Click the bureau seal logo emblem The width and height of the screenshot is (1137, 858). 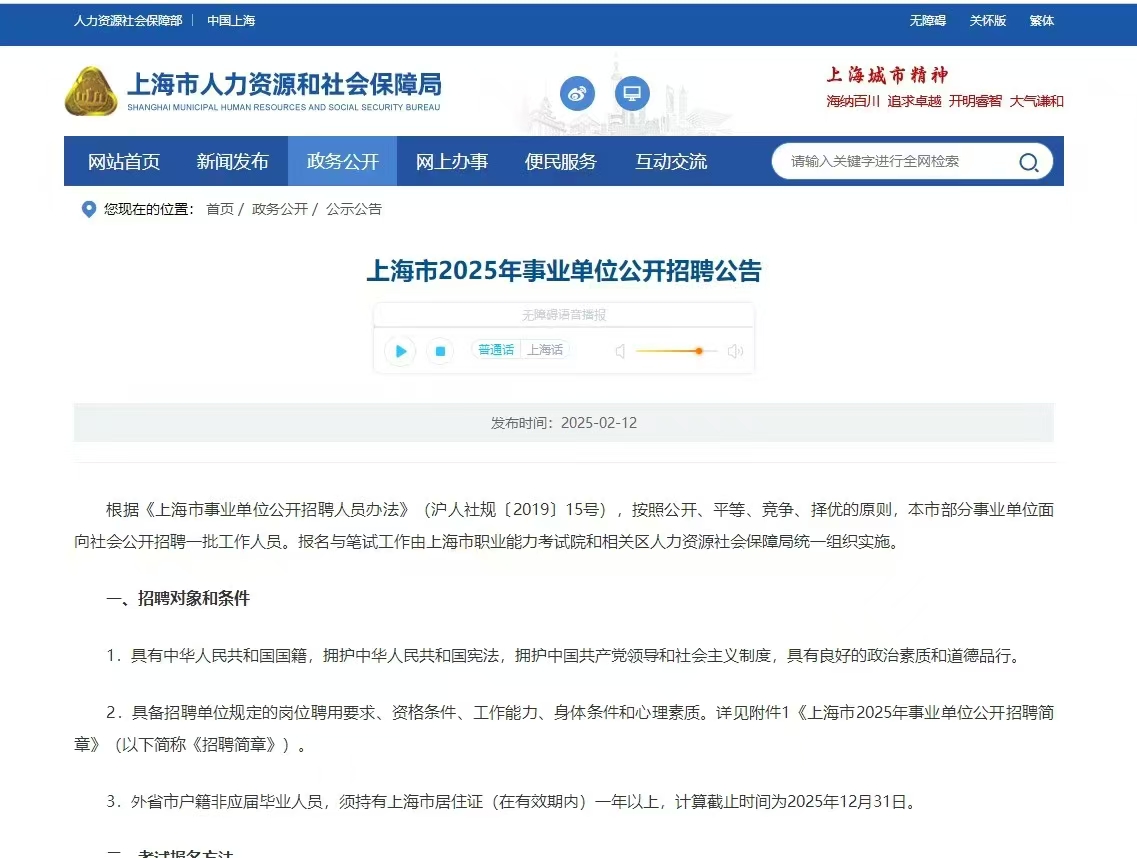91,93
